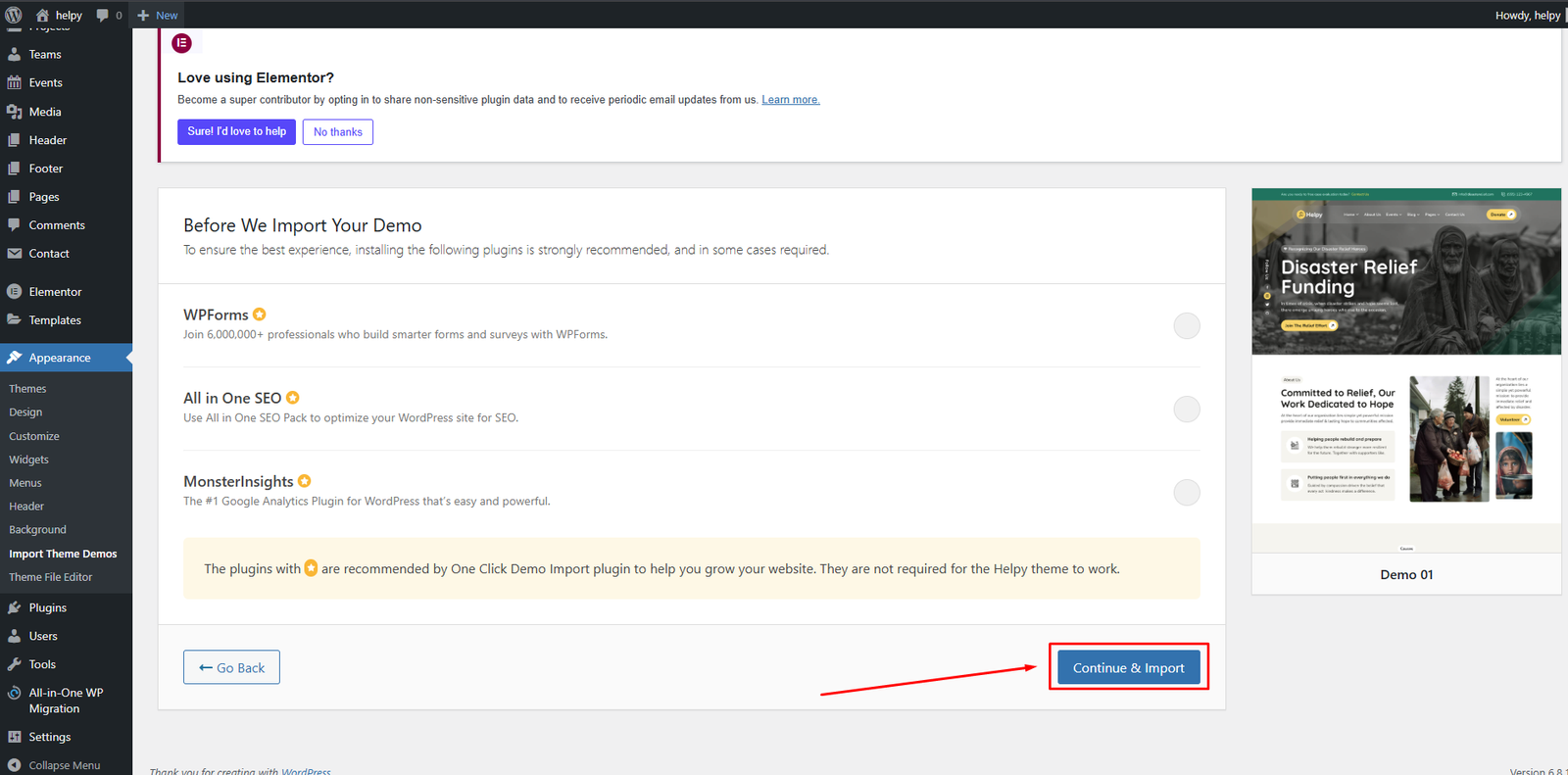Viewport: 1568px width, 775px height.
Task: Click the Tools wrench icon
Action: [15, 664]
